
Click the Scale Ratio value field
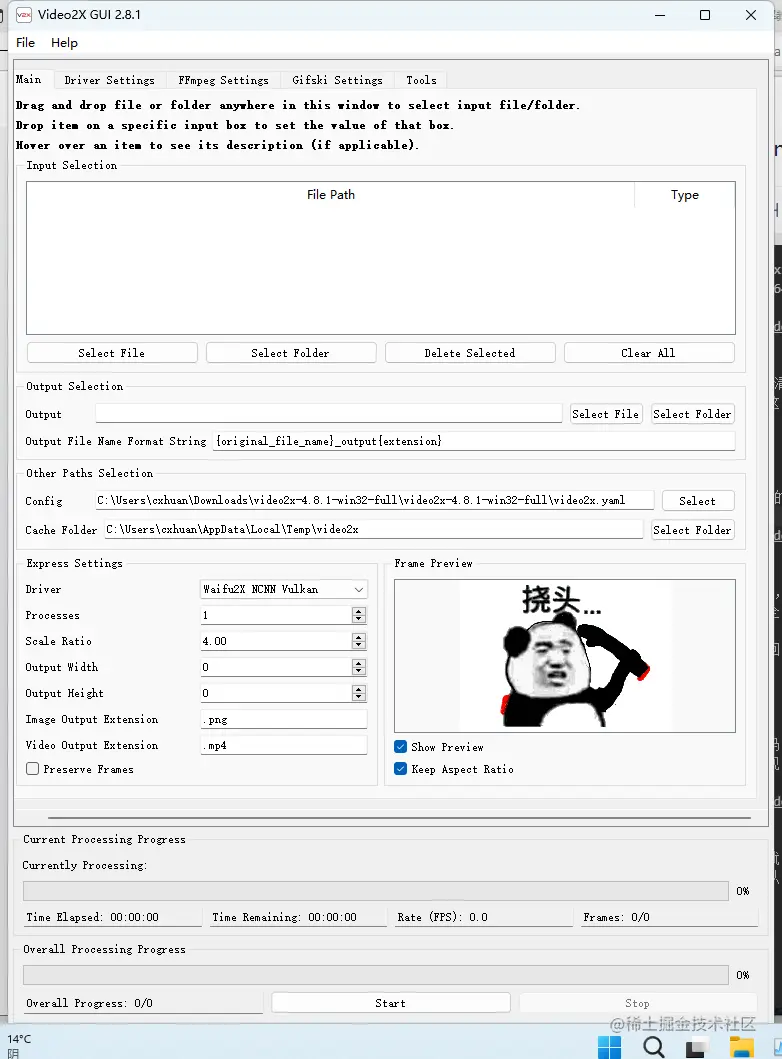[276, 641]
